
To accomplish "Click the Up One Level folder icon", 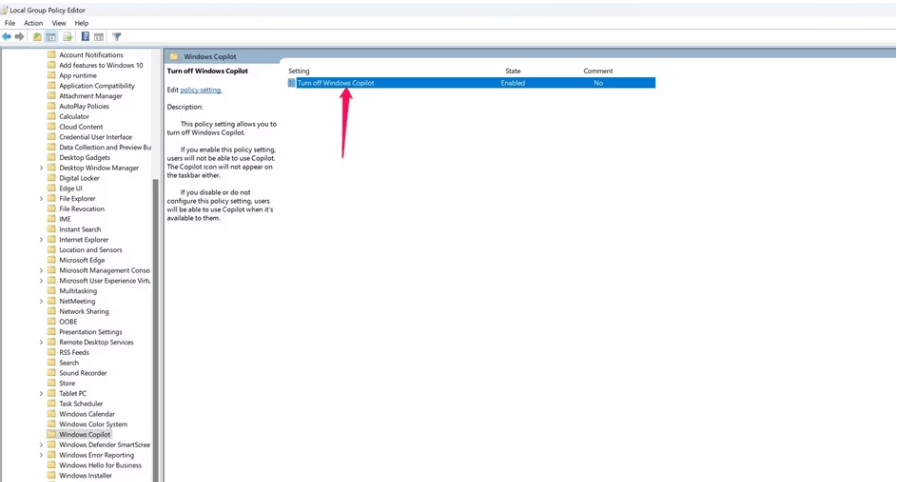I will click(37, 37).
